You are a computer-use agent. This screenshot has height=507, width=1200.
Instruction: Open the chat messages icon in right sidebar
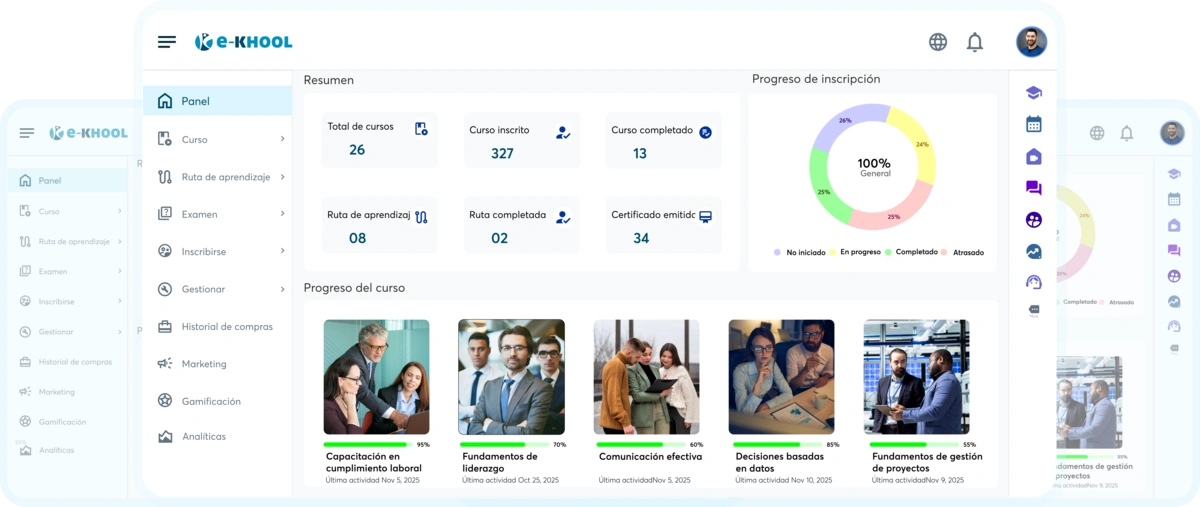click(x=1034, y=187)
